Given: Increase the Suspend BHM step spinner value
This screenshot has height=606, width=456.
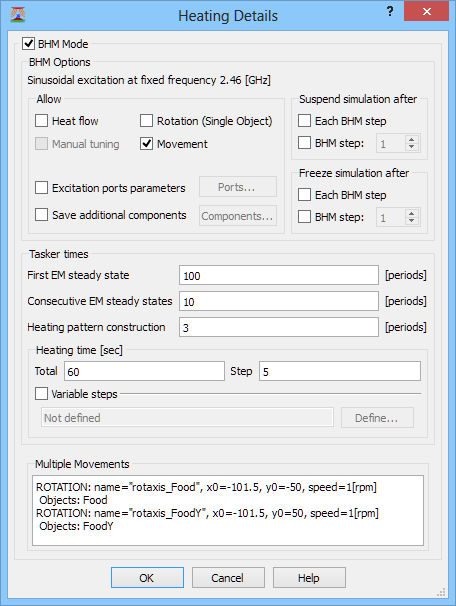Looking at the screenshot, I should 412,140.
